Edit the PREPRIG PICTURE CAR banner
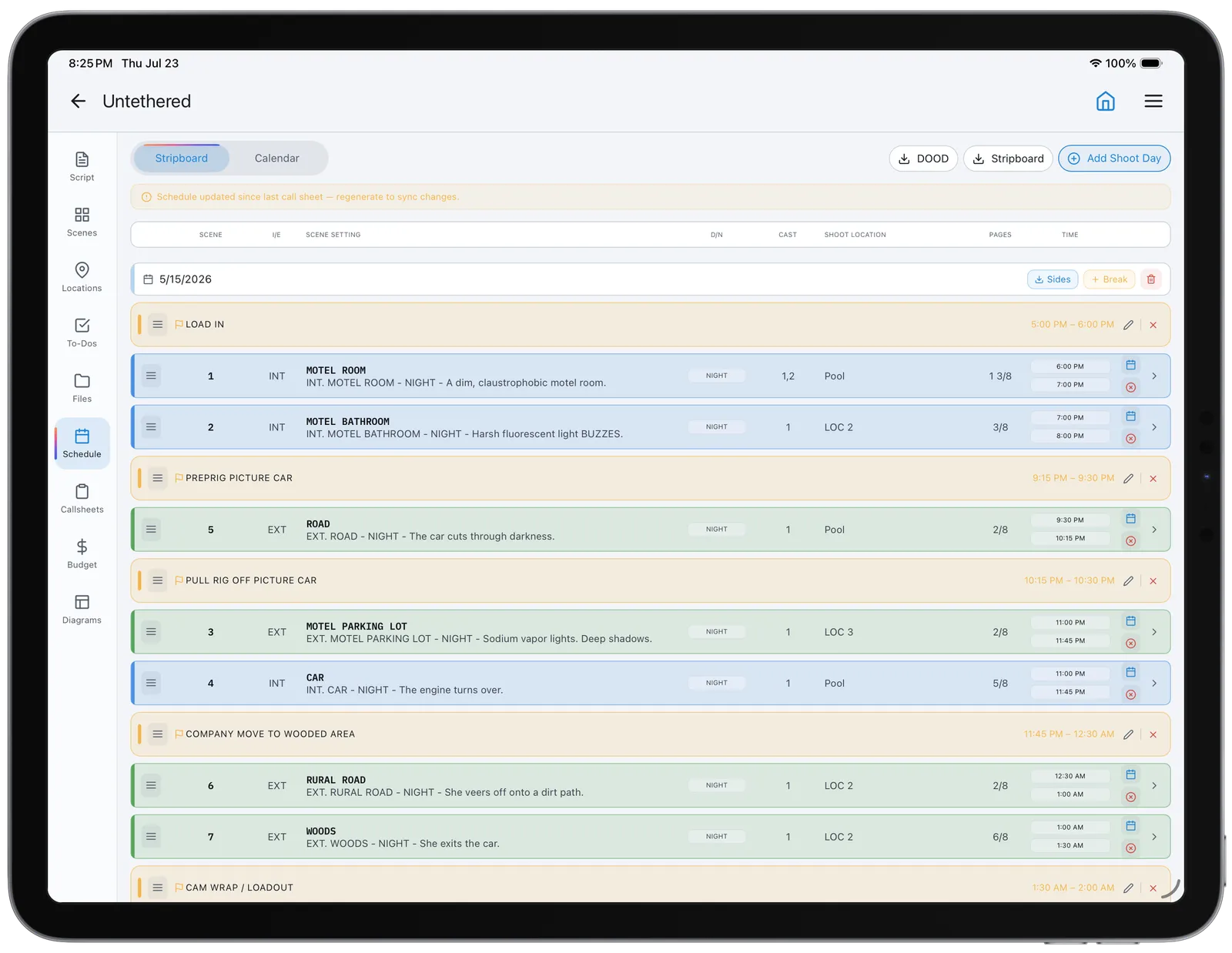 tap(1128, 478)
